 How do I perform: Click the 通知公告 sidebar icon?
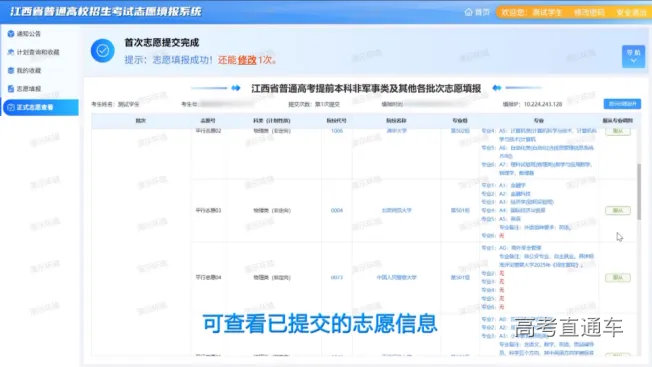tap(11, 34)
